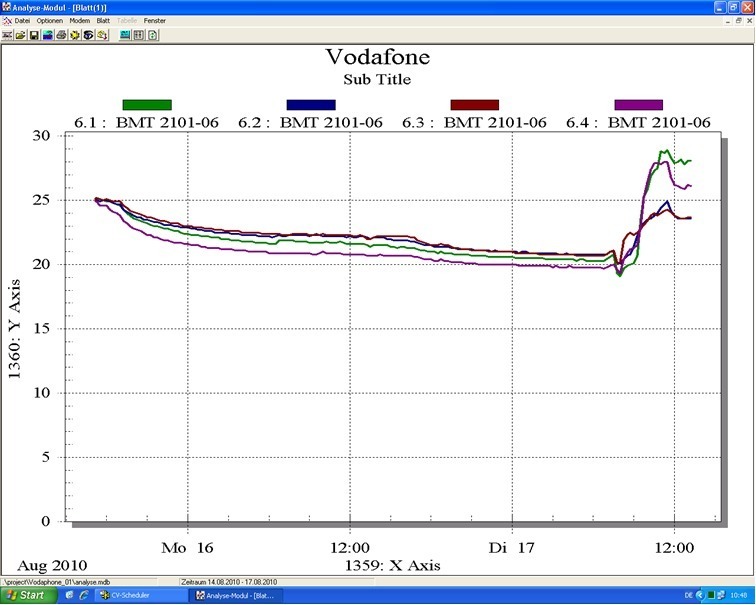The height and width of the screenshot is (605, 756).
Task: Minimize the inner document window
Action: [x=728, y=21]
